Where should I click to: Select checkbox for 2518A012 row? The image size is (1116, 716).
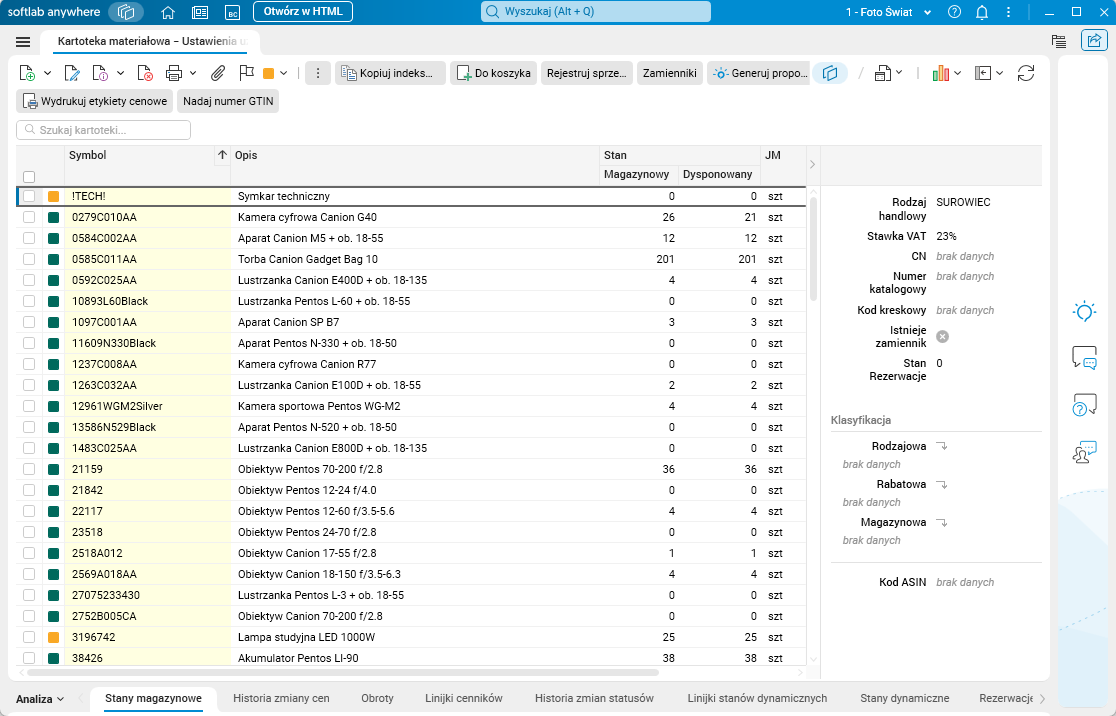pyautogui.click(x=29, y=553)
